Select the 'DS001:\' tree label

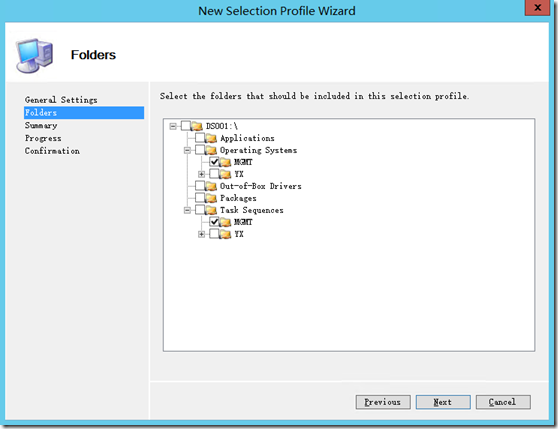pyautogui.click(x=222, y=126)
